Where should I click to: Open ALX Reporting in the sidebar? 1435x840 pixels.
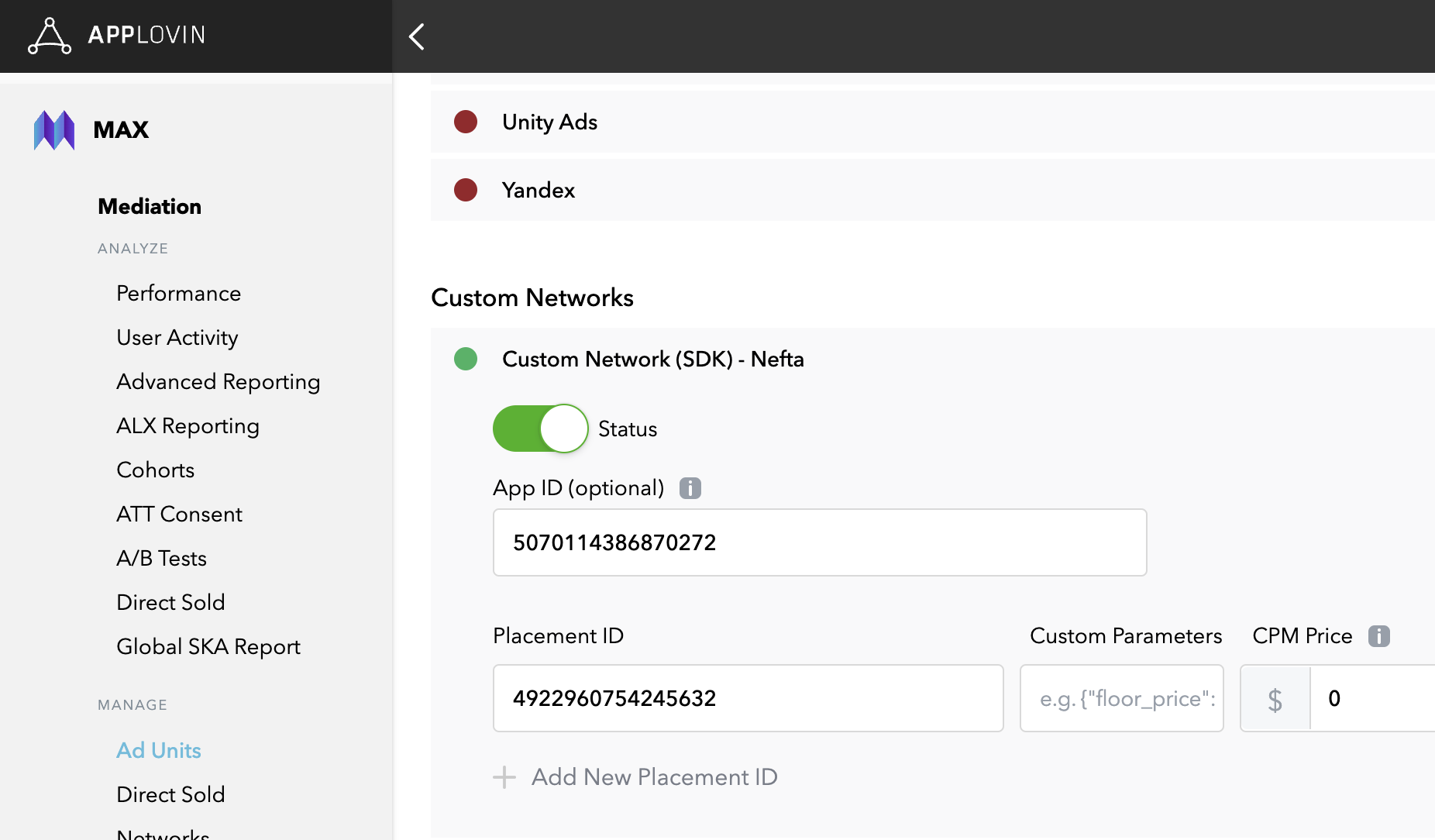[x=188, y=425]
